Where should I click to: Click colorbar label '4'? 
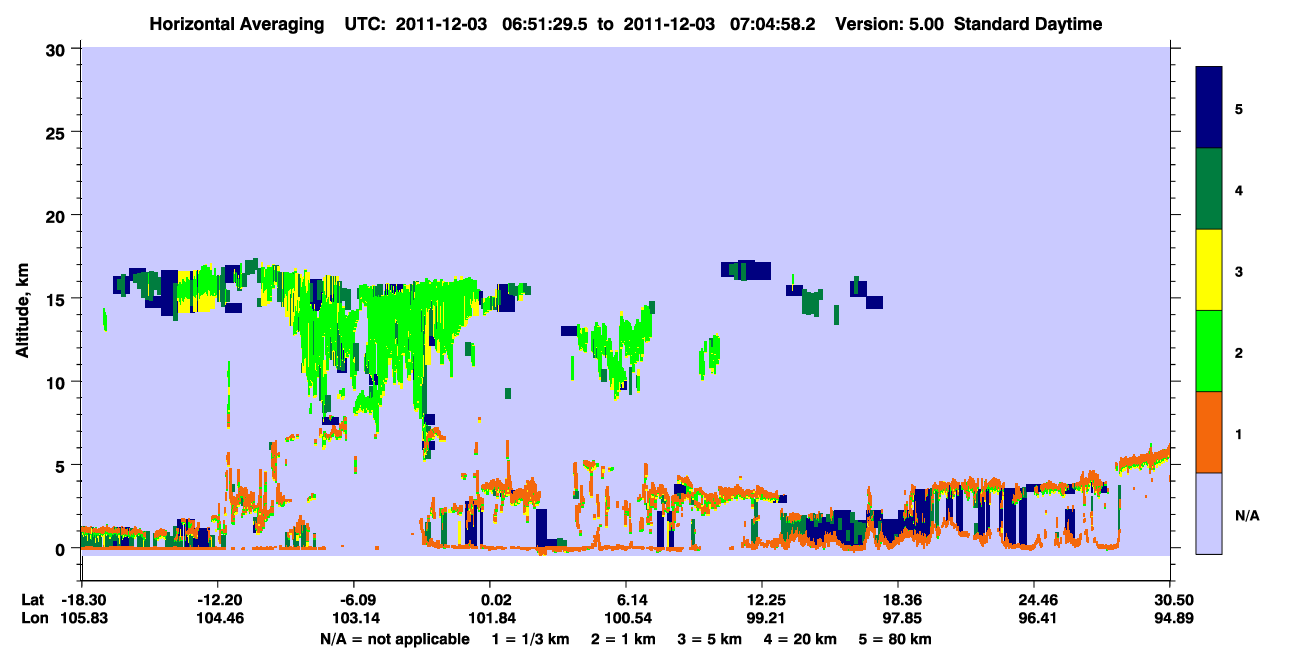(1239, 189)
